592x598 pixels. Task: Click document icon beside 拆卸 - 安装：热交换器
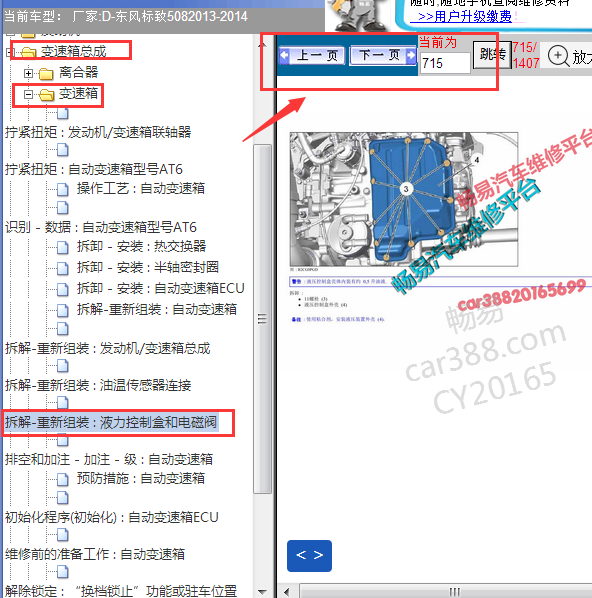63,247
